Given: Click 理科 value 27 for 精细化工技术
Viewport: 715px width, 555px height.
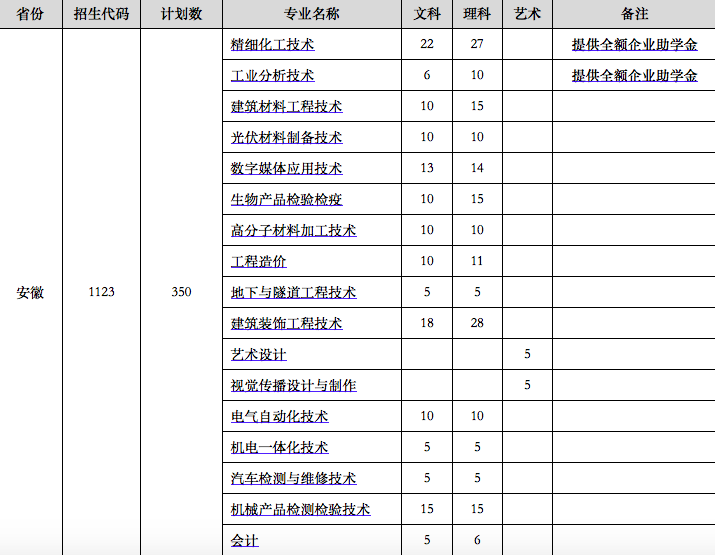Looking at the screenshot, I should tap(477, 44).
